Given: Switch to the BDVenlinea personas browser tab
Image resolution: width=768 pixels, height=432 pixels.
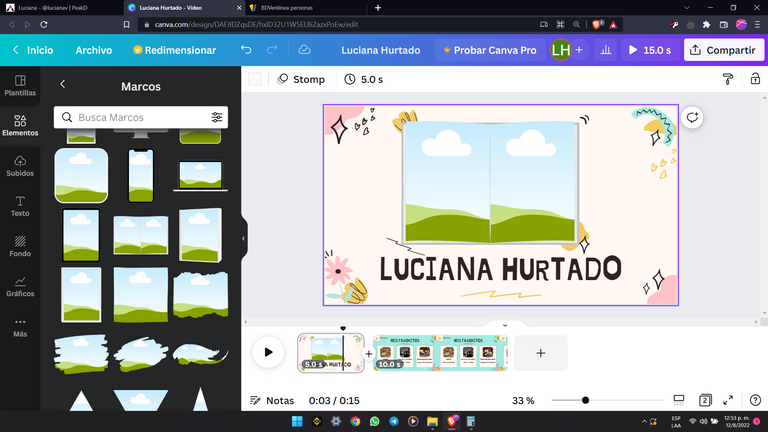Looking at the screenshot, I should click(304, 8).
